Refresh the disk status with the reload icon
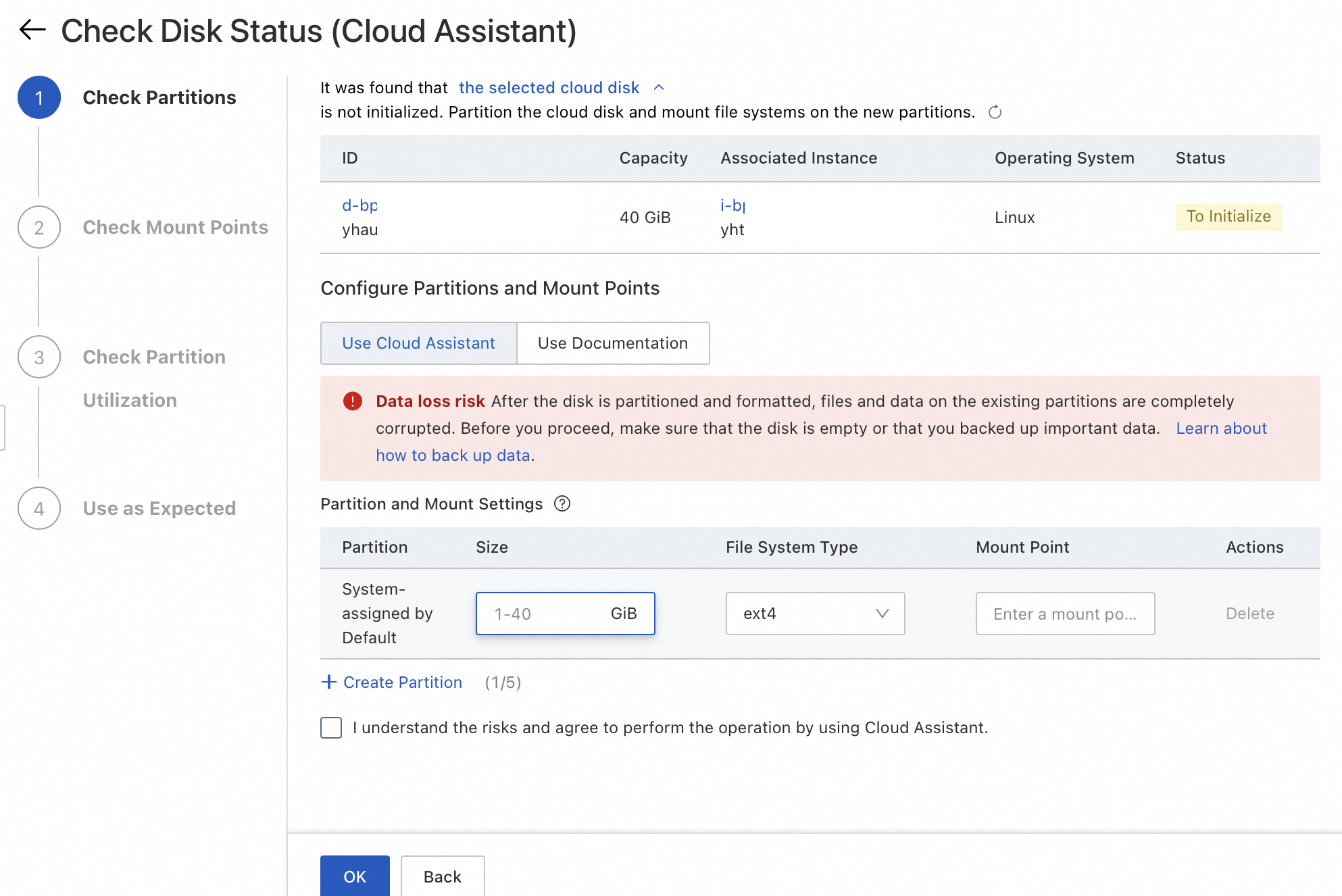 995,112
